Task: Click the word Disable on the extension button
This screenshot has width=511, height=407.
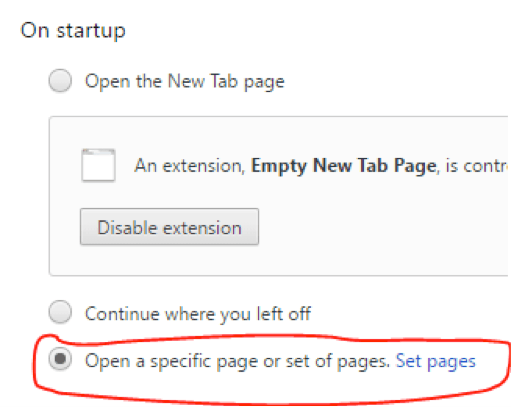Action: 127,228
